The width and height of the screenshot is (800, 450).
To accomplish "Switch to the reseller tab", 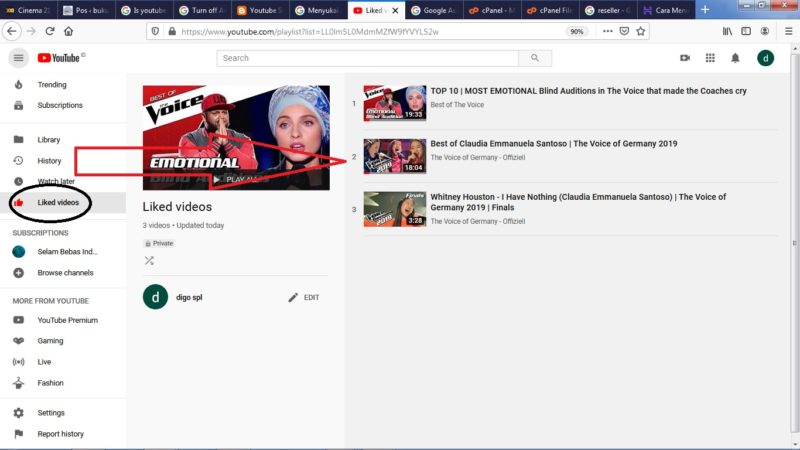I will (608, 10).
